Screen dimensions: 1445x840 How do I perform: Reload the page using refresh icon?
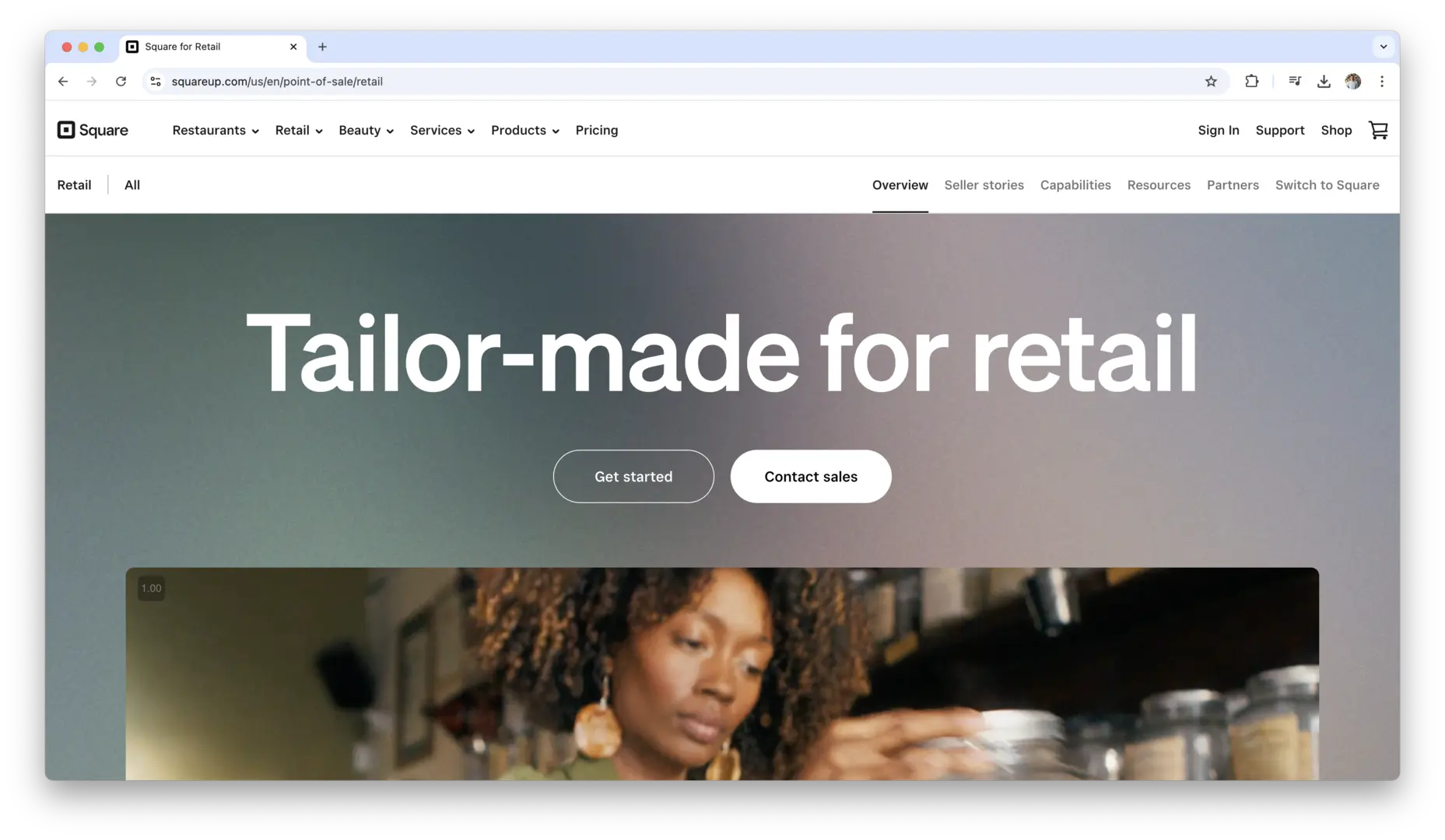coord(121,81)
